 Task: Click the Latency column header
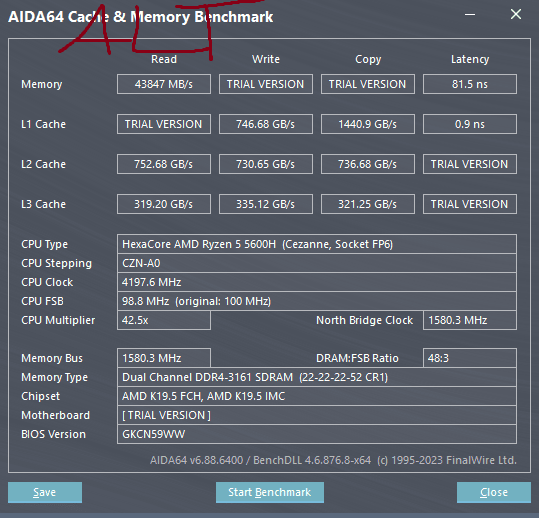pyautogui.click(x=470, y=59)
